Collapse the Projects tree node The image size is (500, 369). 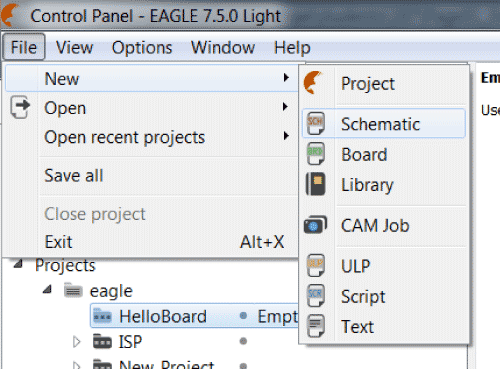coord(18,264)
